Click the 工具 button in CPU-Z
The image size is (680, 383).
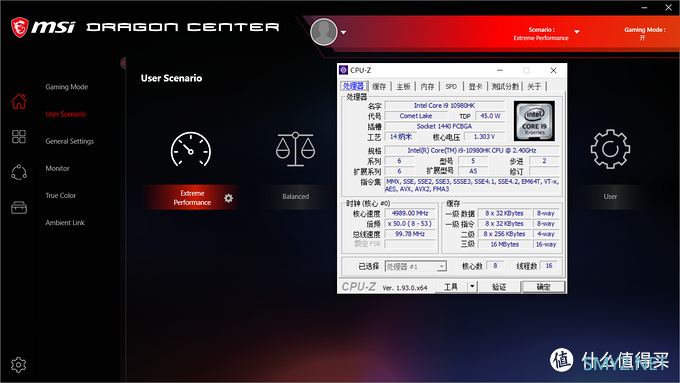click(451, 286)
